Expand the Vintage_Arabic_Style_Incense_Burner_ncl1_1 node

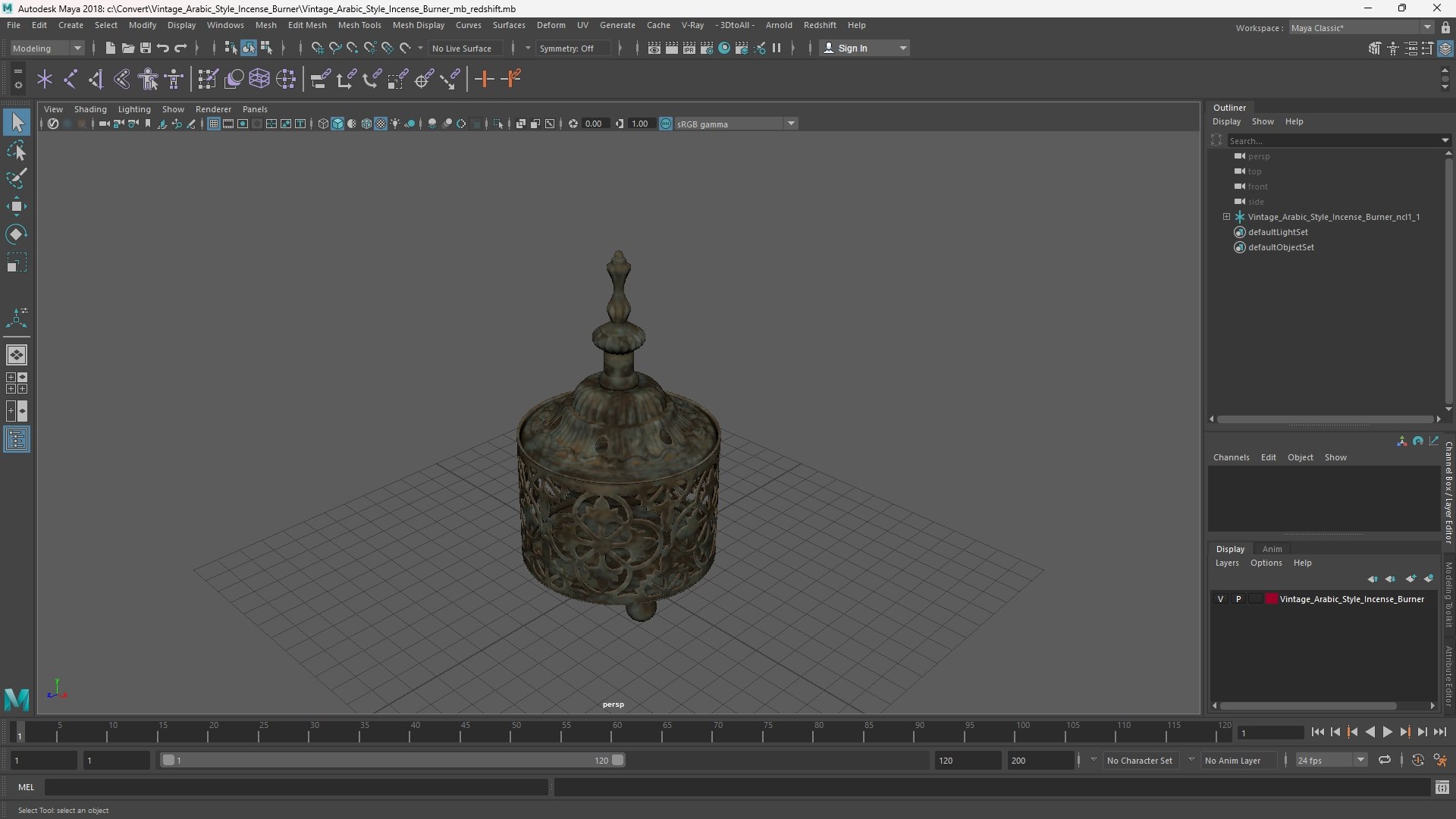pos(1226,217)
